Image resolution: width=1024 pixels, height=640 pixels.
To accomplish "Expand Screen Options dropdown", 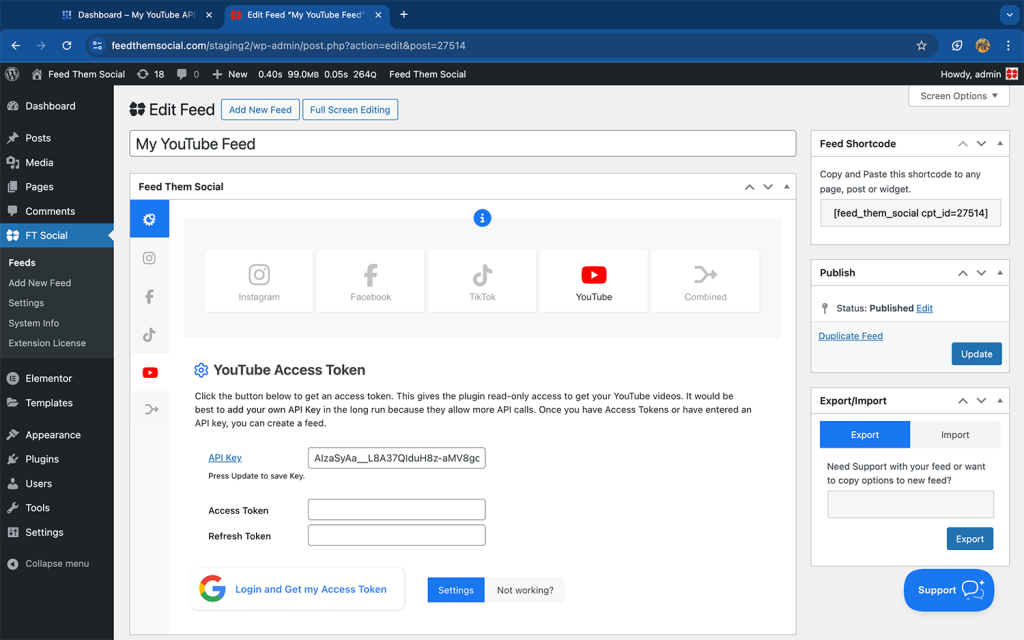I will pyautogui.click(x=959, y=96).
